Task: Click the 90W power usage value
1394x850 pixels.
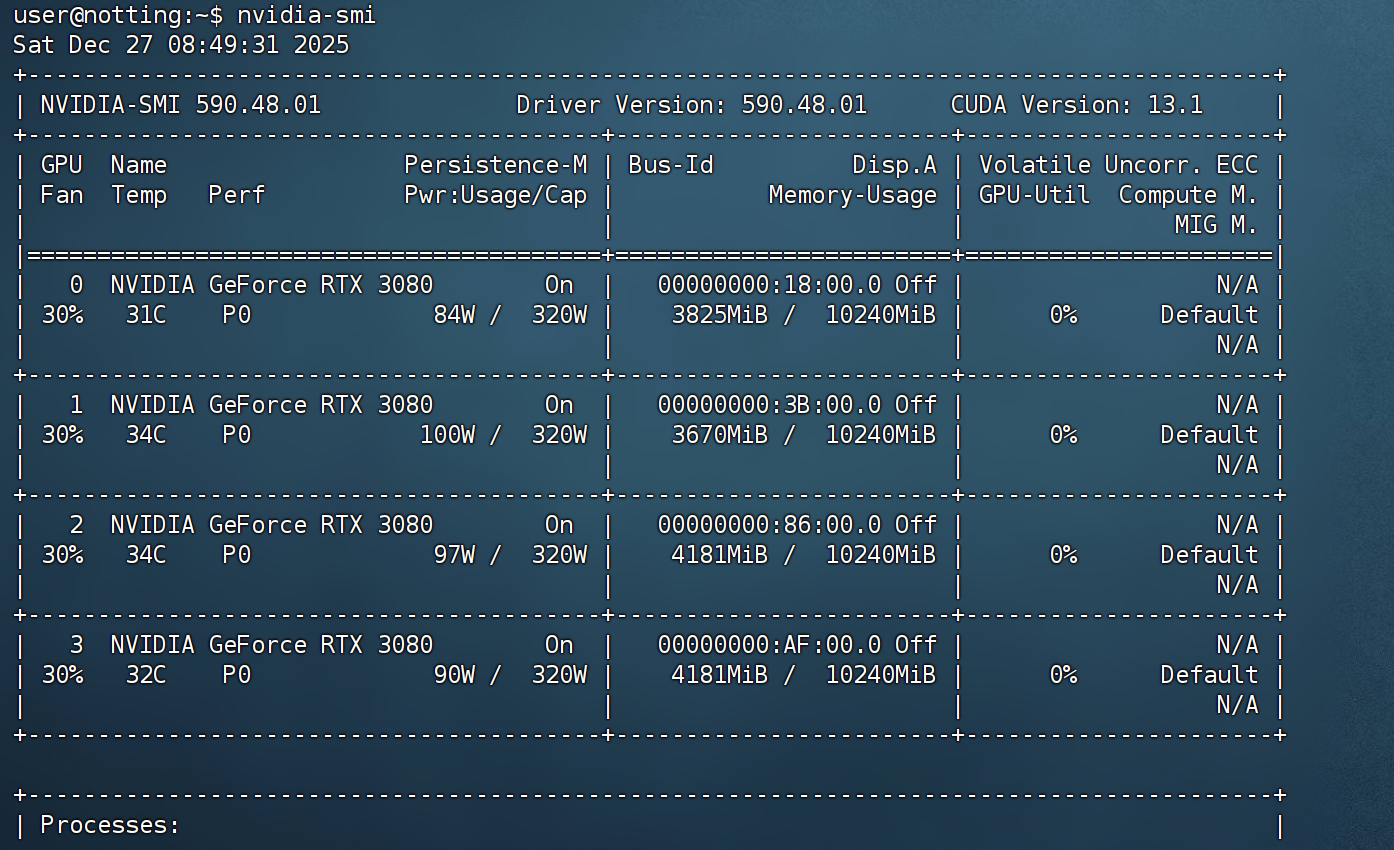Action: pyautogui.click(x=454, y=675)
